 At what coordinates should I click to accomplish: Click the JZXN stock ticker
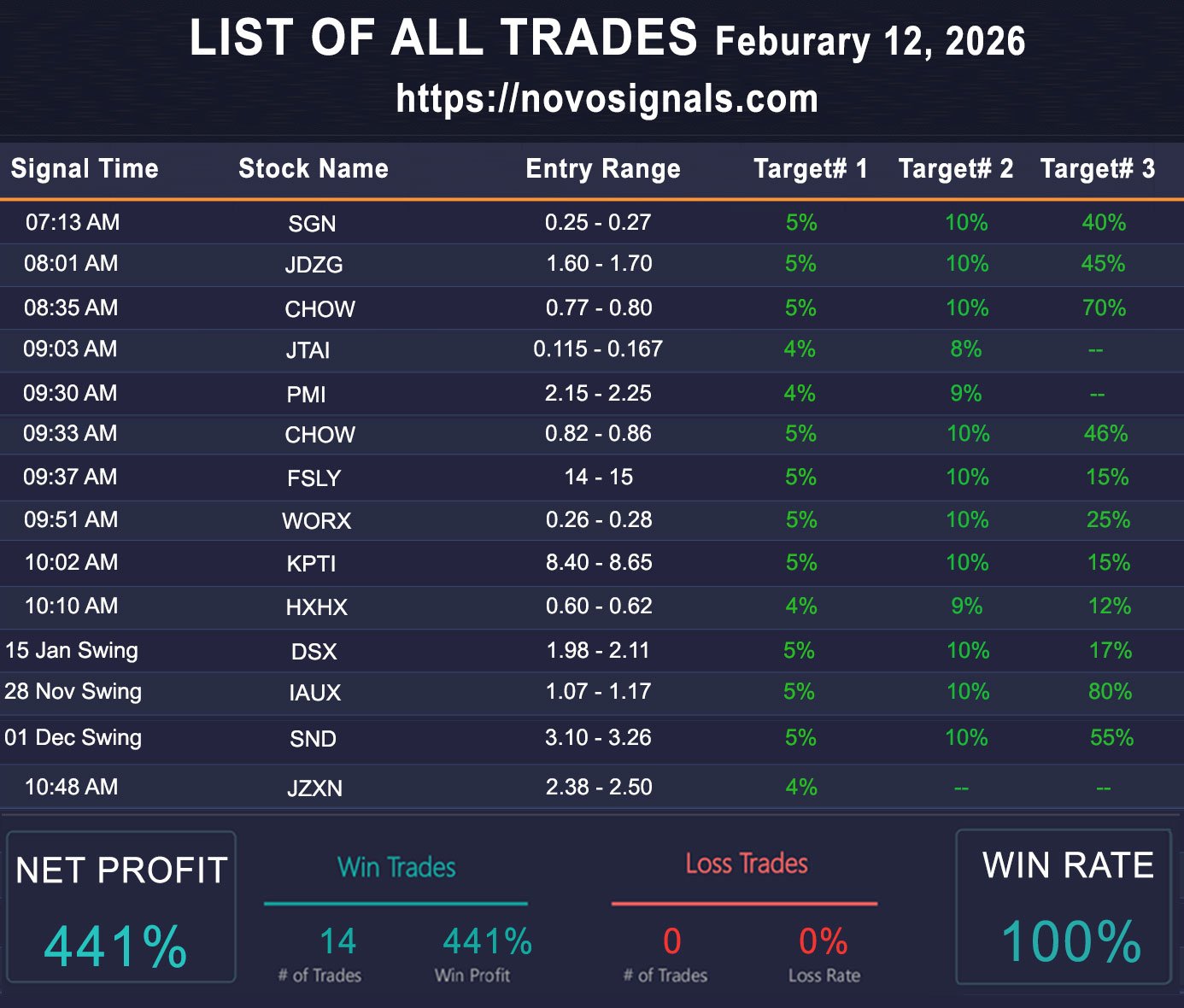(314, 788)
